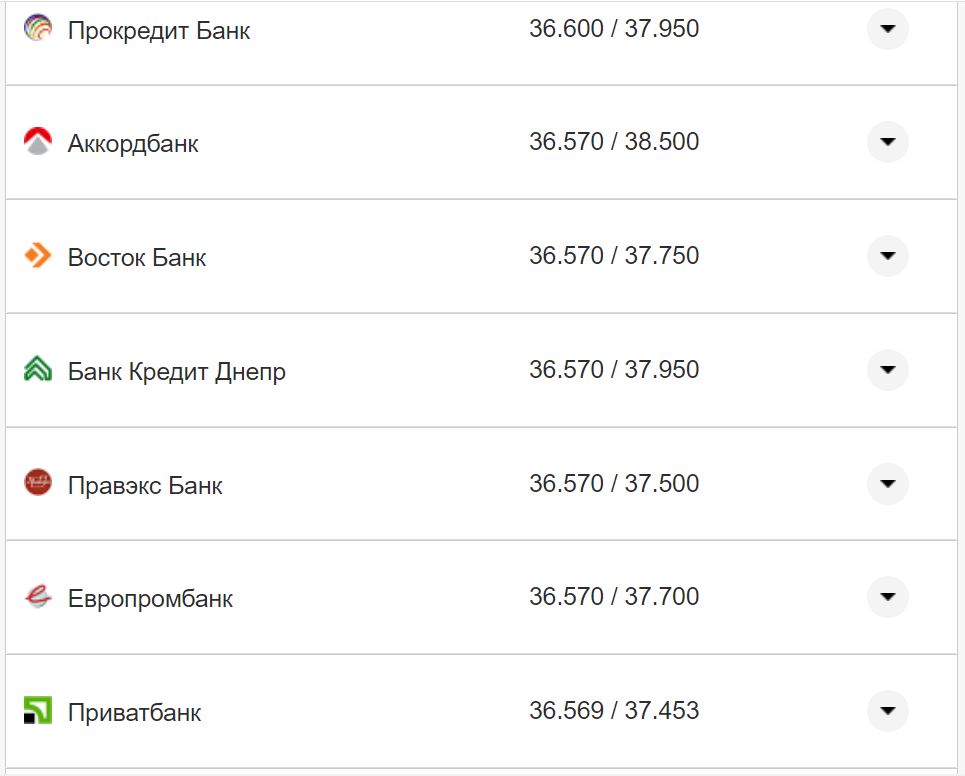Open the Аккордбанк bank name link

click(x=133, y=144)
